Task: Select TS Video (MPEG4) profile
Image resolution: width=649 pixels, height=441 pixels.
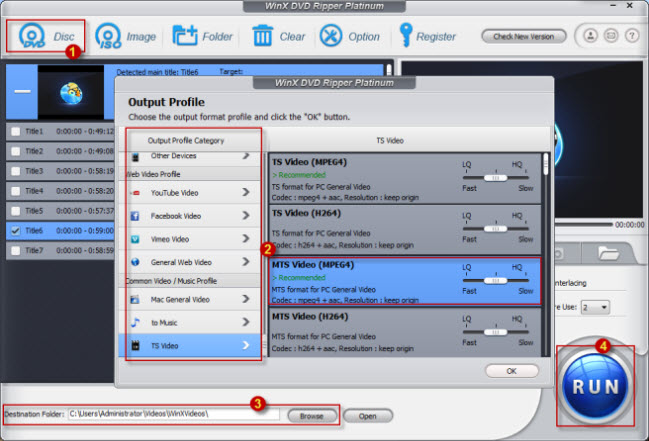Action: (405, 179)
